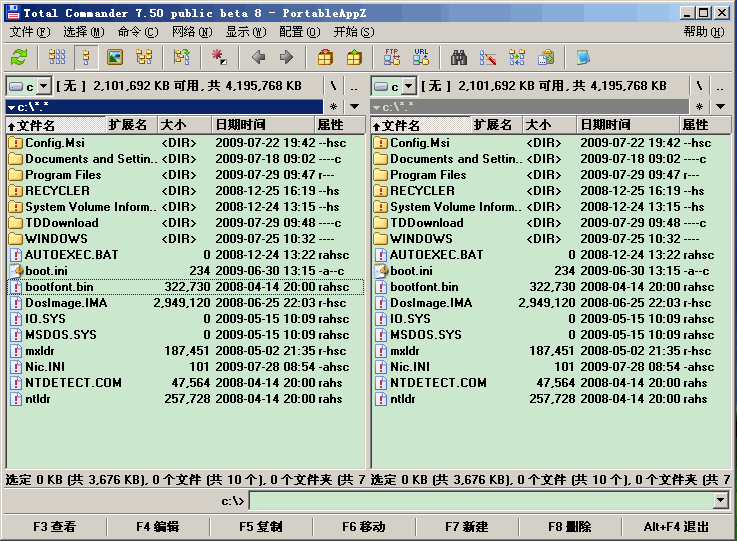Click the URL new connection icon

(420, 57)
